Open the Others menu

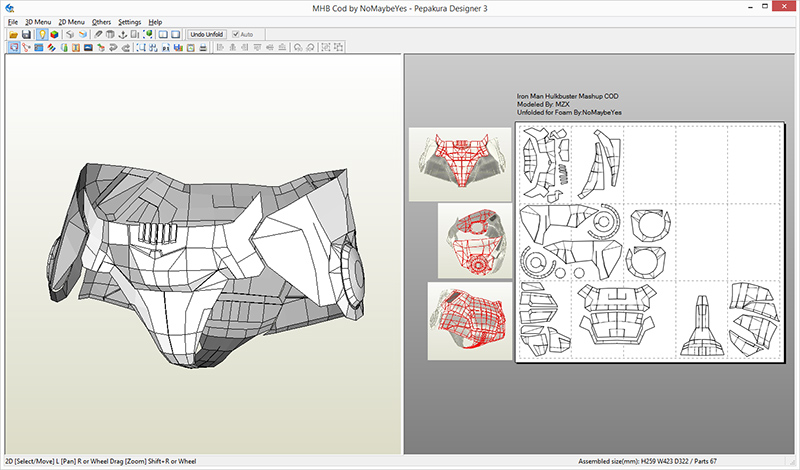[101, 22]
